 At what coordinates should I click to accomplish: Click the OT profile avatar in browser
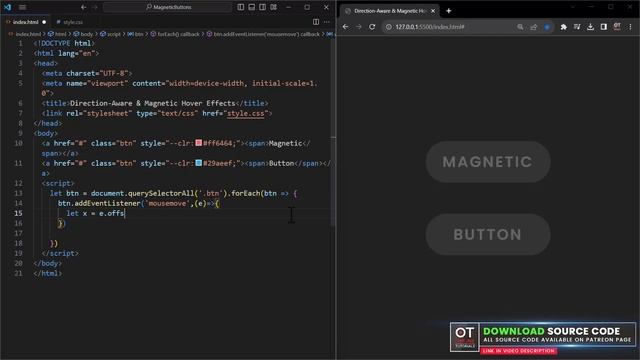pos(617,27)
